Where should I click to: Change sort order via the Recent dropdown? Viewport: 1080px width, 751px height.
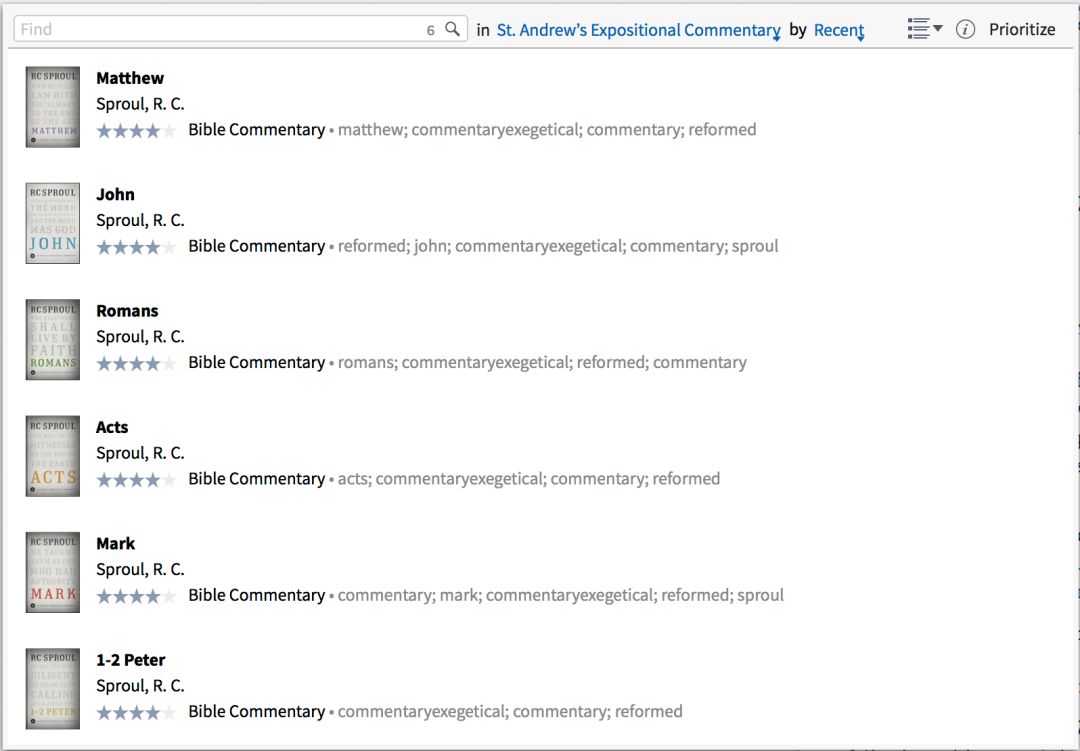pos(839,30)
